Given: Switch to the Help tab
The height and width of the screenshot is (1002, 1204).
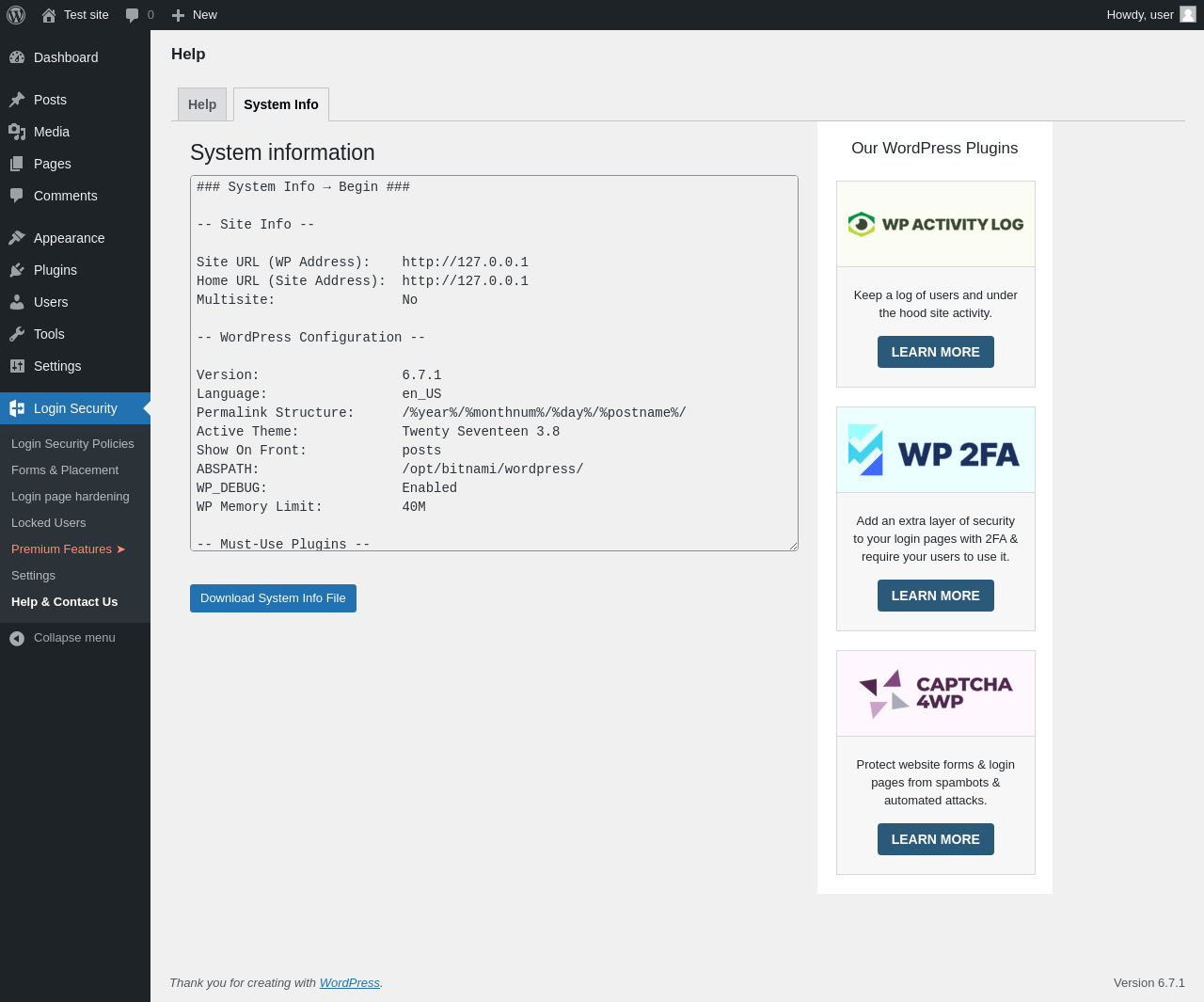Looking at the screenshot, I should [202, 104].
